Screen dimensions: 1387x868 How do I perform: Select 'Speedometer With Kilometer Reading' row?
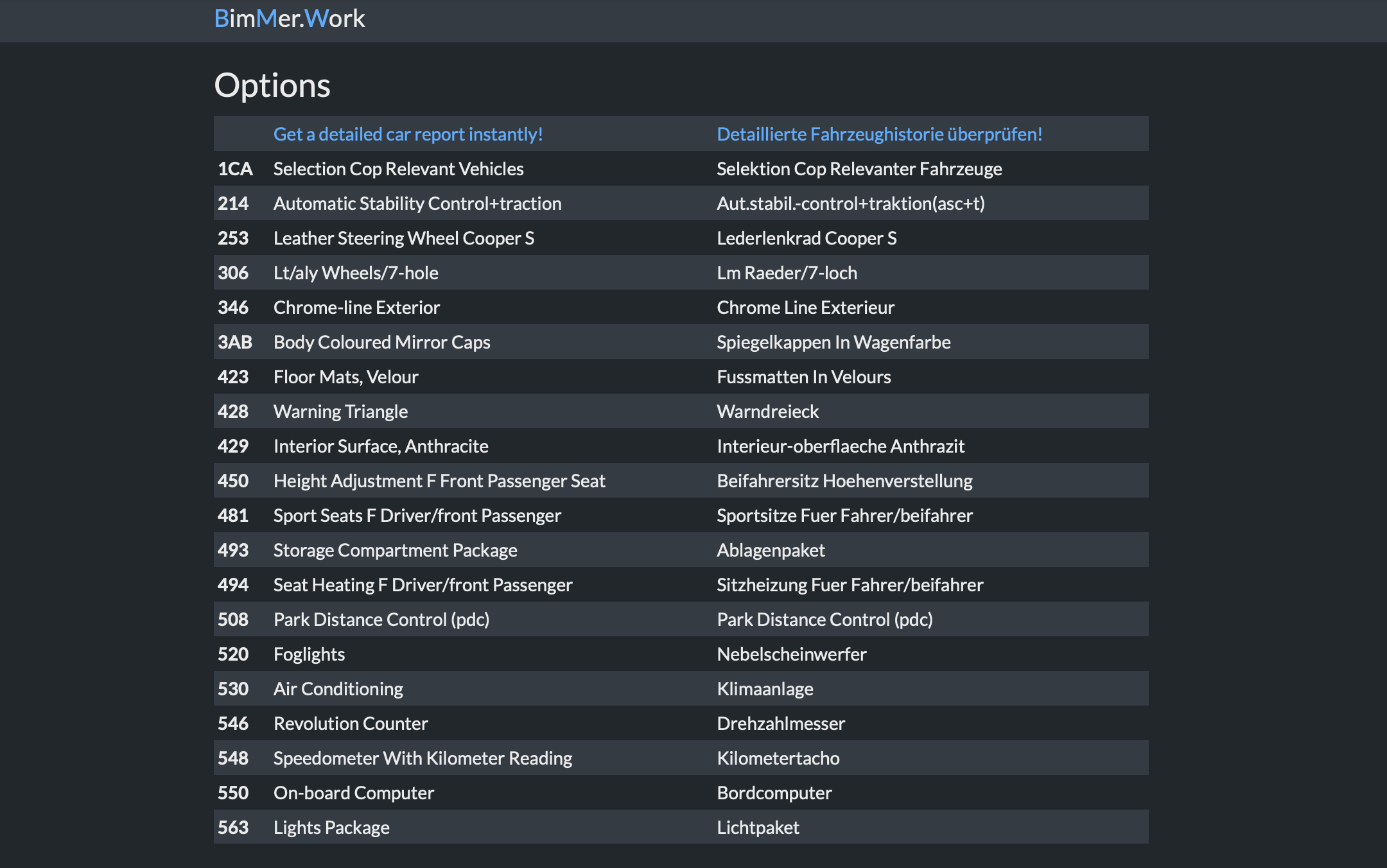[423, 758]
